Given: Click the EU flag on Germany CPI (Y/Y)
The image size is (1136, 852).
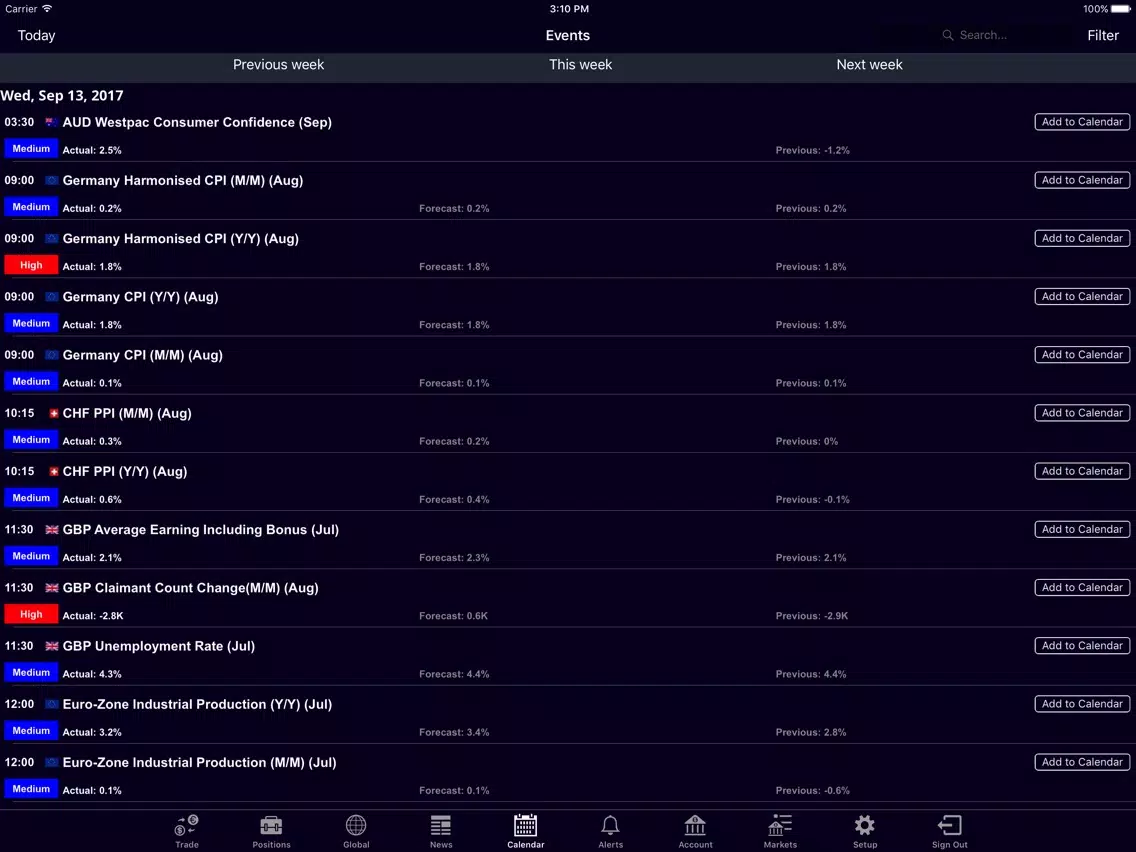Looking at the screenshot, I should [x=51, y=297].
